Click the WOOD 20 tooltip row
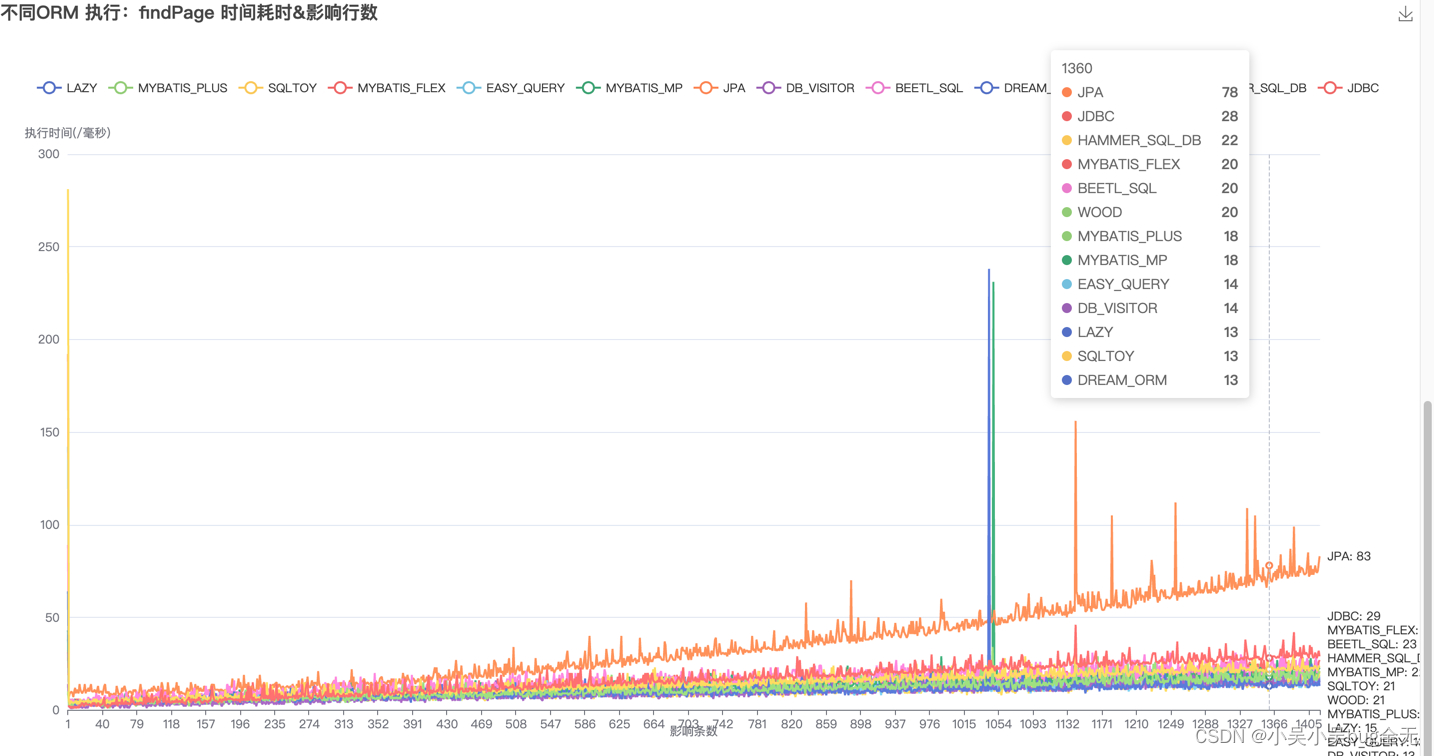1434x756 pixels. click(1150, 212)
